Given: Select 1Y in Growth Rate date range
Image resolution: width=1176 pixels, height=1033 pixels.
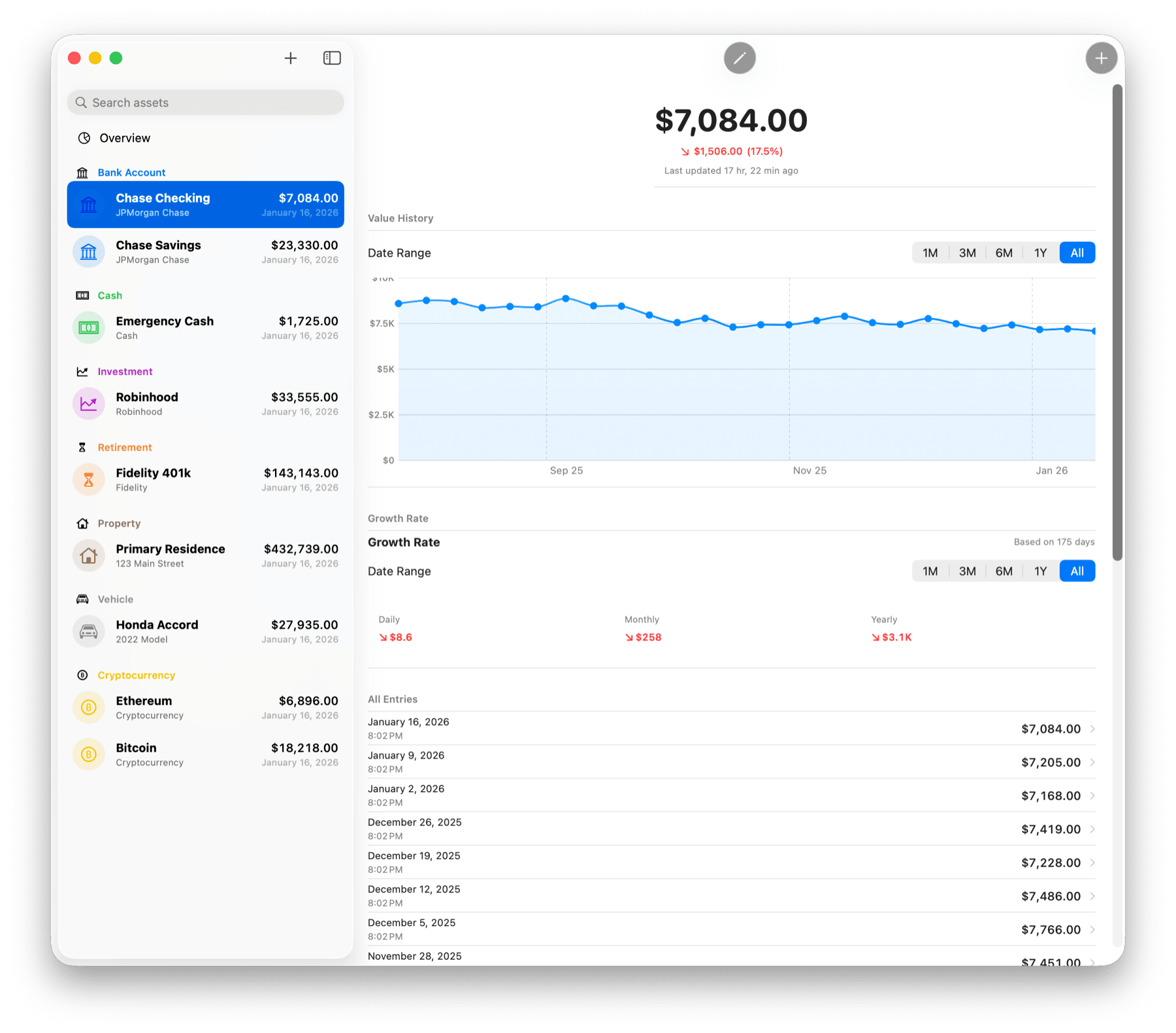Looking at the screenshot, I should pyautogui.click(x=1040, y=571).
